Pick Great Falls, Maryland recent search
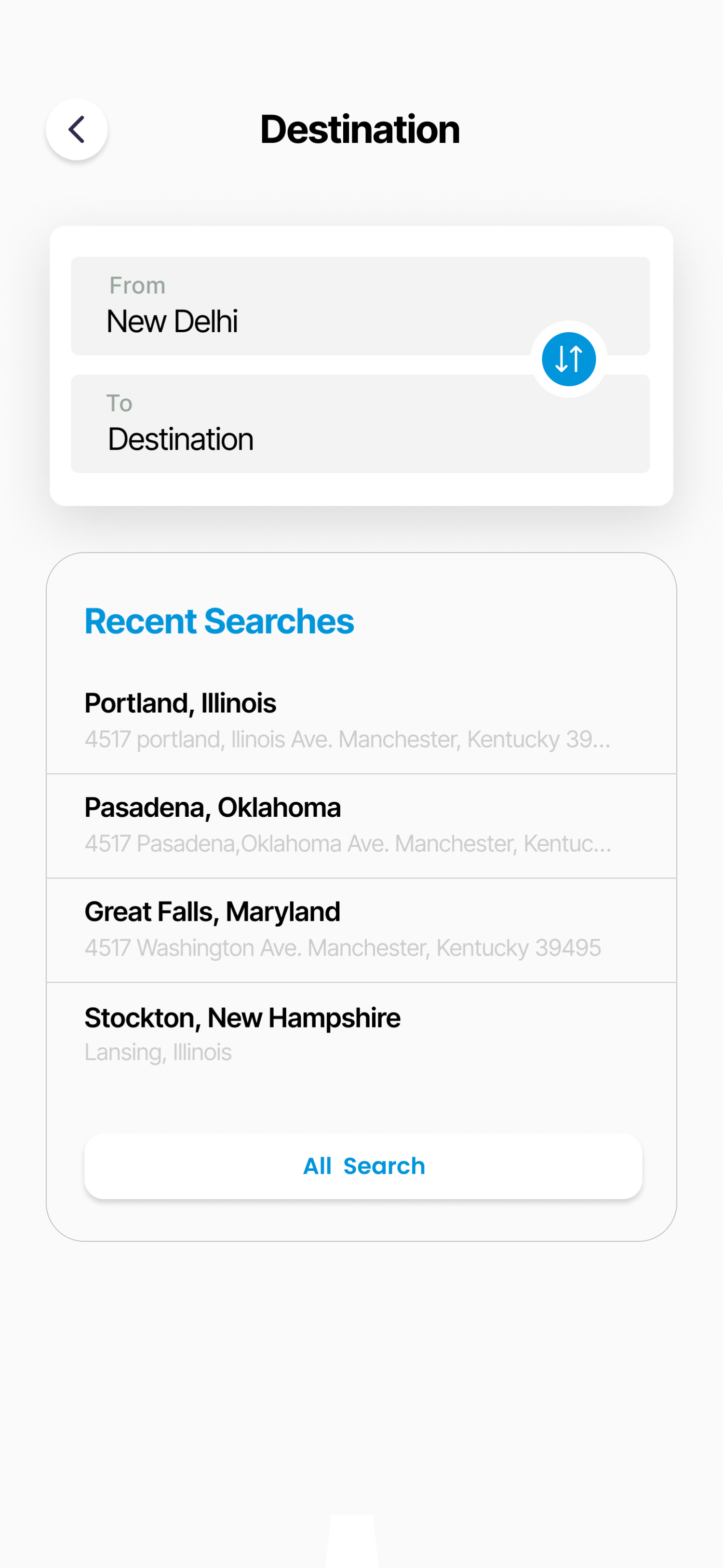The width and height of the screenshot is (723, 1568). point(213,912)
